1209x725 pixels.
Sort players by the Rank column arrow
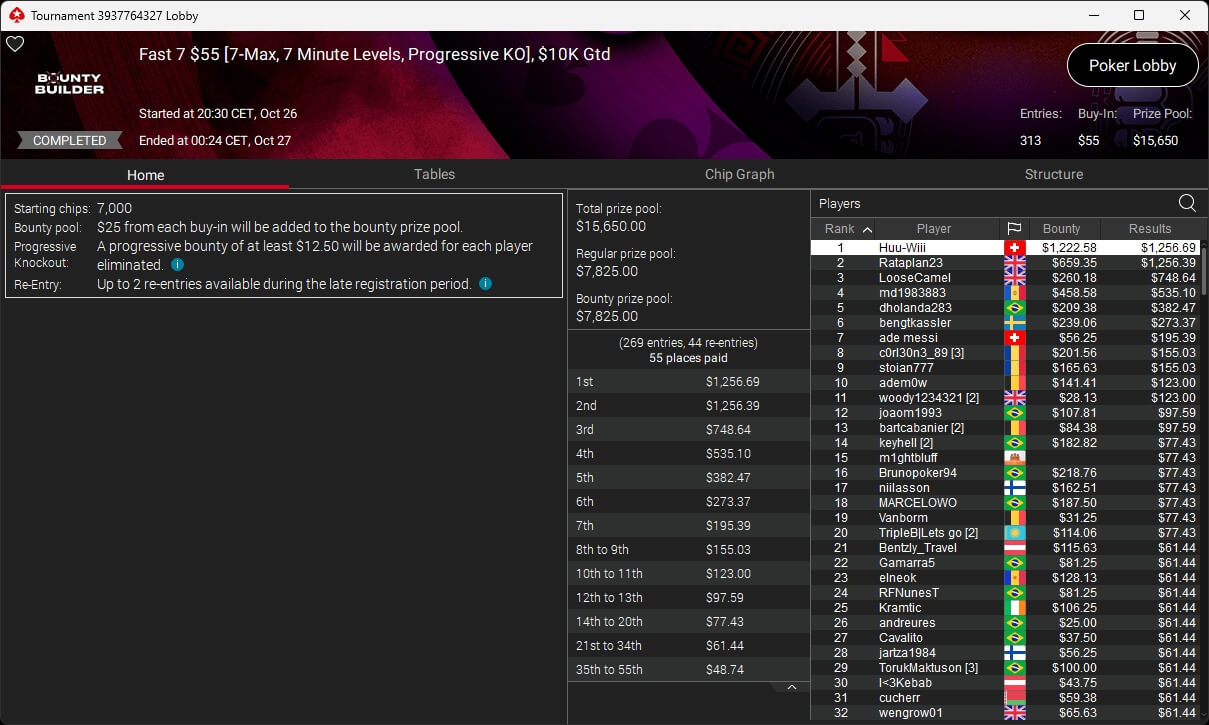tap(866, 229)
